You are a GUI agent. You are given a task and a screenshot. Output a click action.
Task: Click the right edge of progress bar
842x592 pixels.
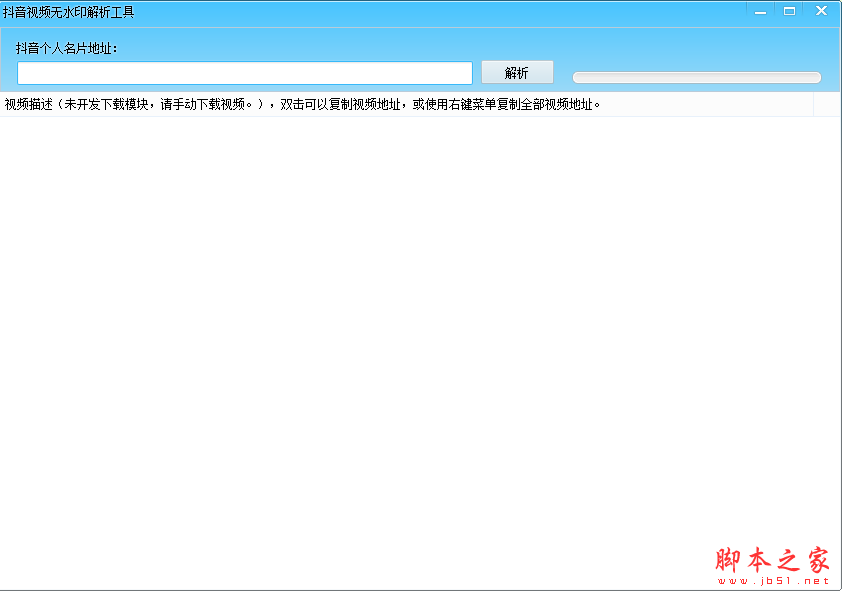(815, 75)
